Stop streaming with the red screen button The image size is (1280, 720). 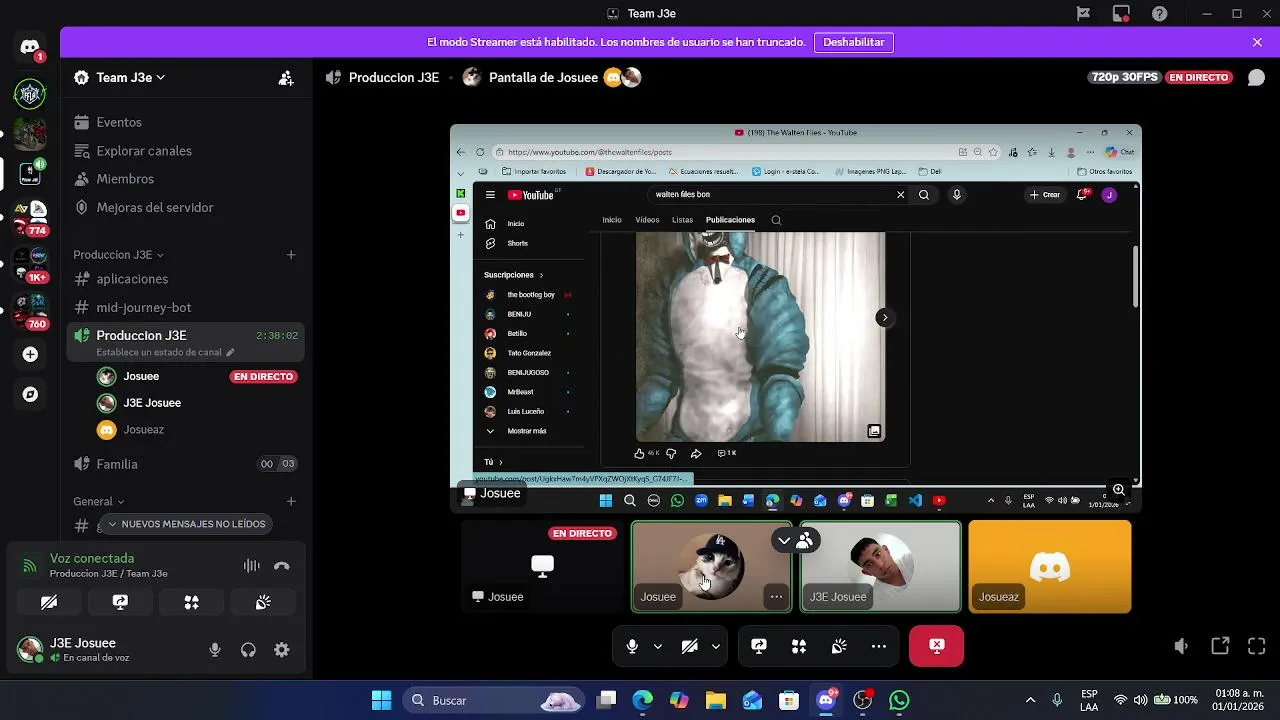pos(937,646)
